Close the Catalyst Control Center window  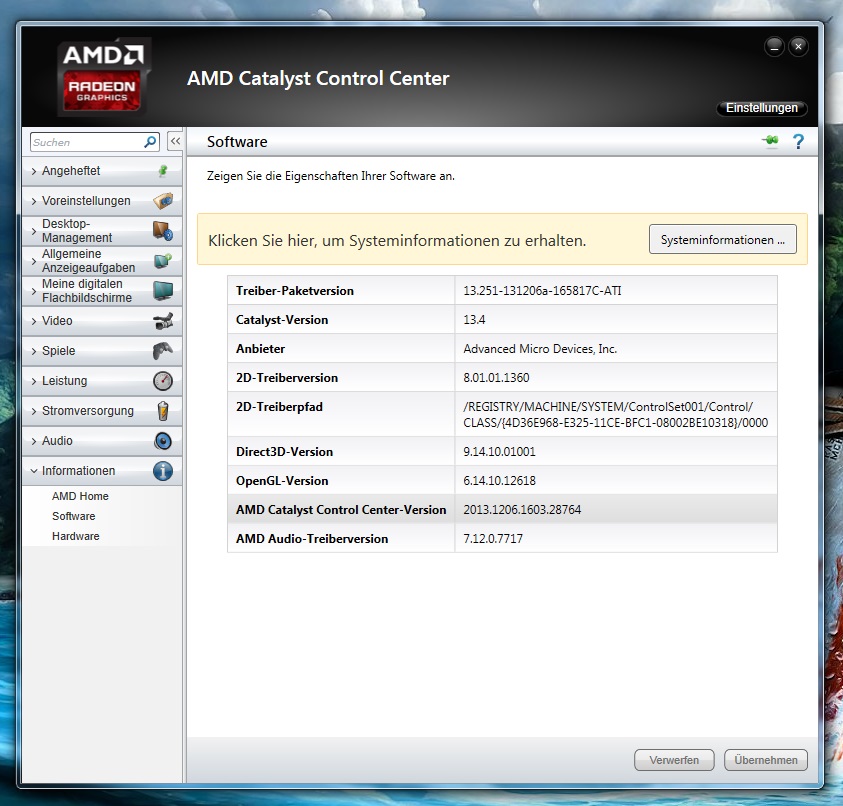click(798, 47)
